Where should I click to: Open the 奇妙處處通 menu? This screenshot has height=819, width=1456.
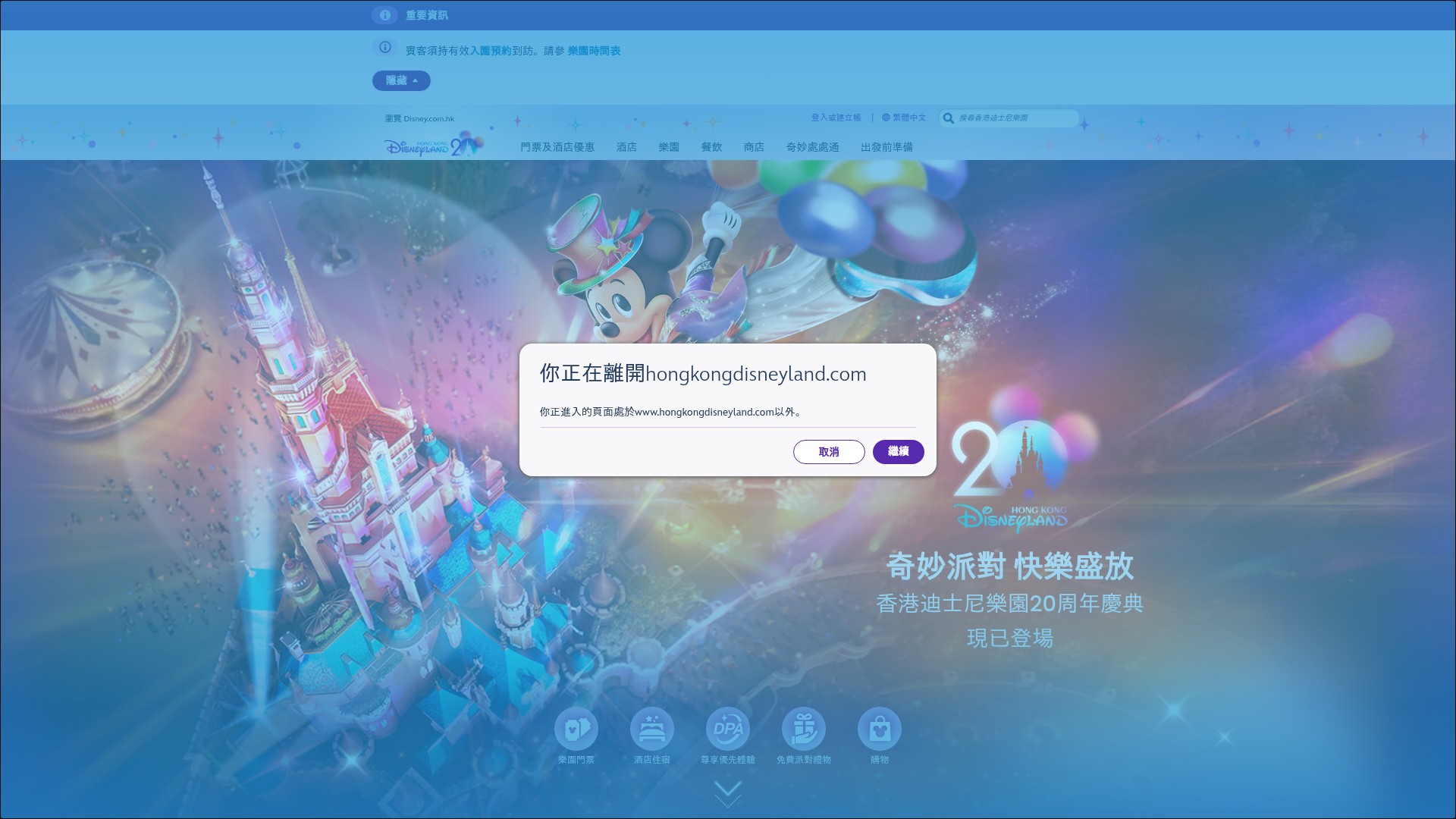(812, 147)
